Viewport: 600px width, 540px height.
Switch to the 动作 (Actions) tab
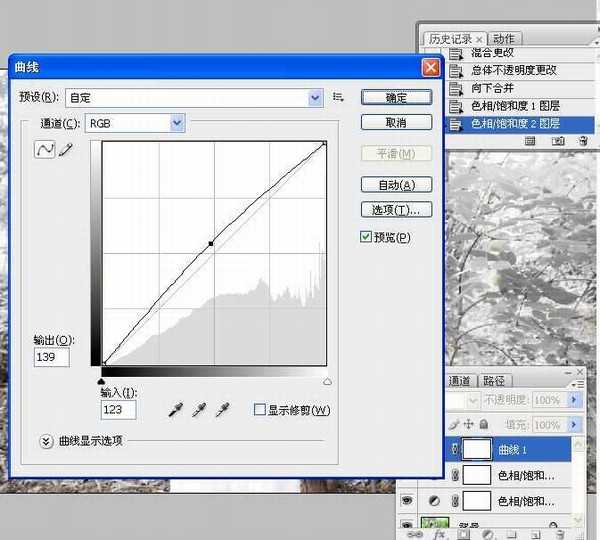(504, 39)
